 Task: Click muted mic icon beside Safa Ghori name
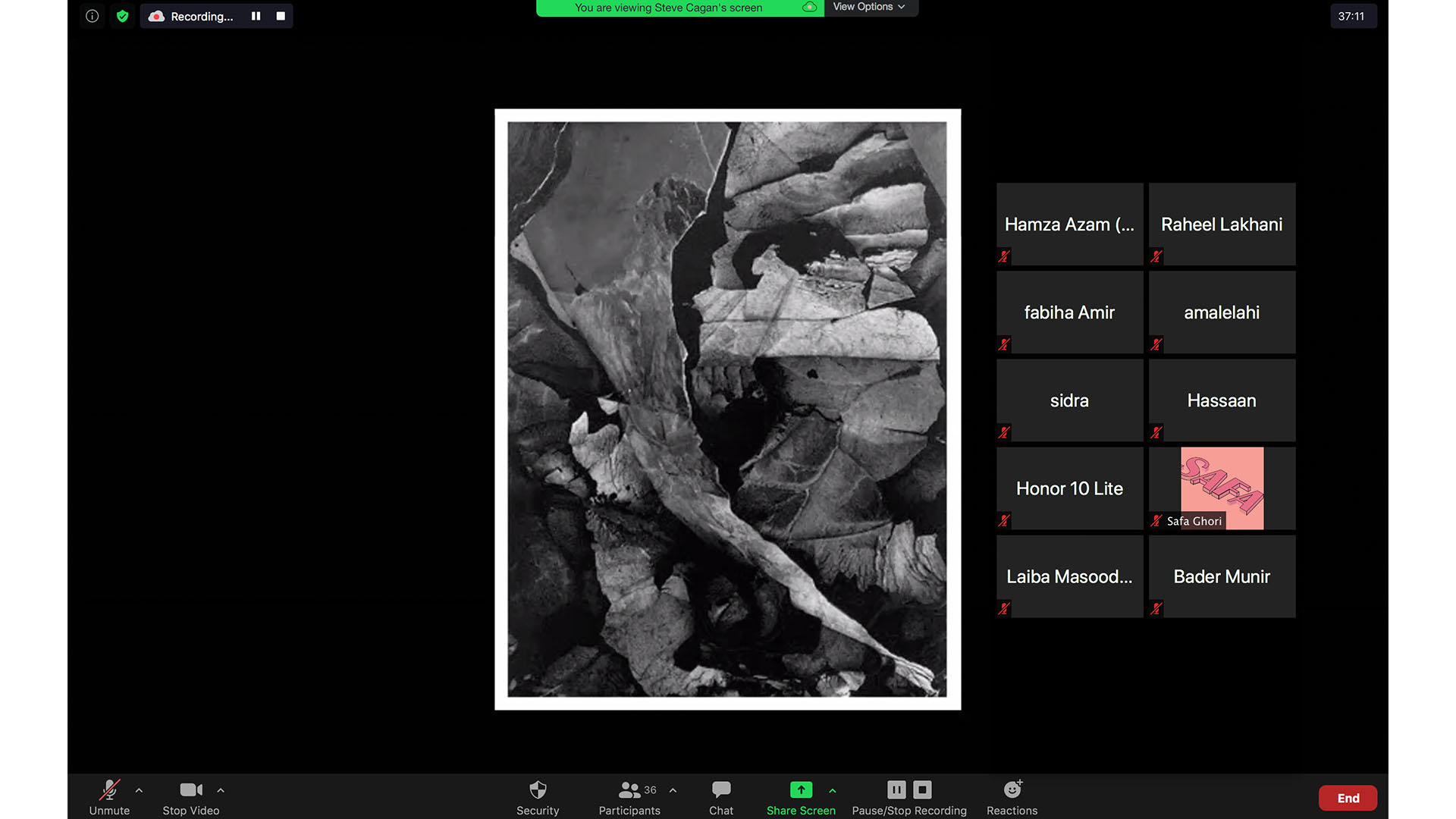click(x=1156, y=520)
